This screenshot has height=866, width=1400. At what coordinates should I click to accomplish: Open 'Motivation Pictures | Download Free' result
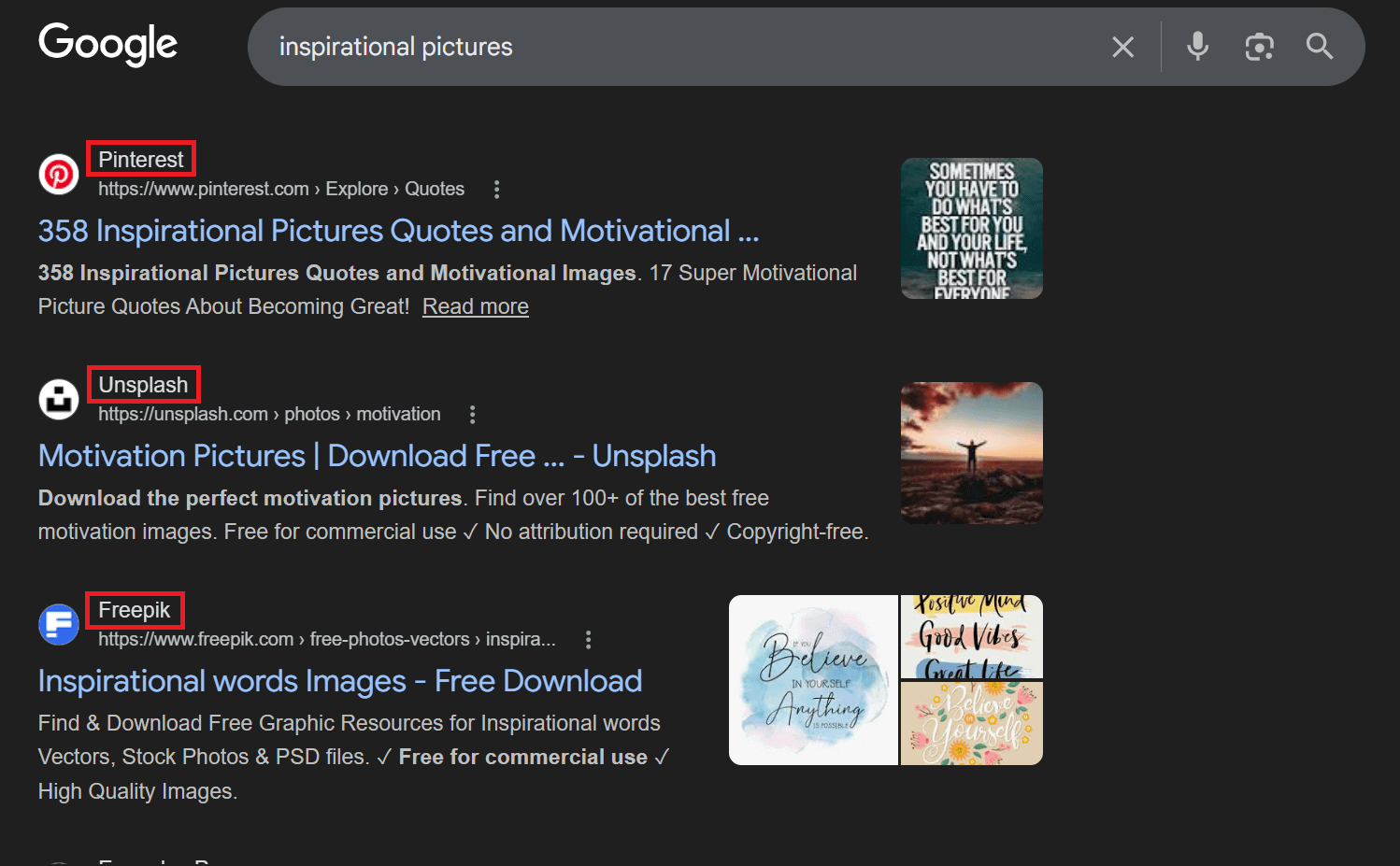[377, 456]
